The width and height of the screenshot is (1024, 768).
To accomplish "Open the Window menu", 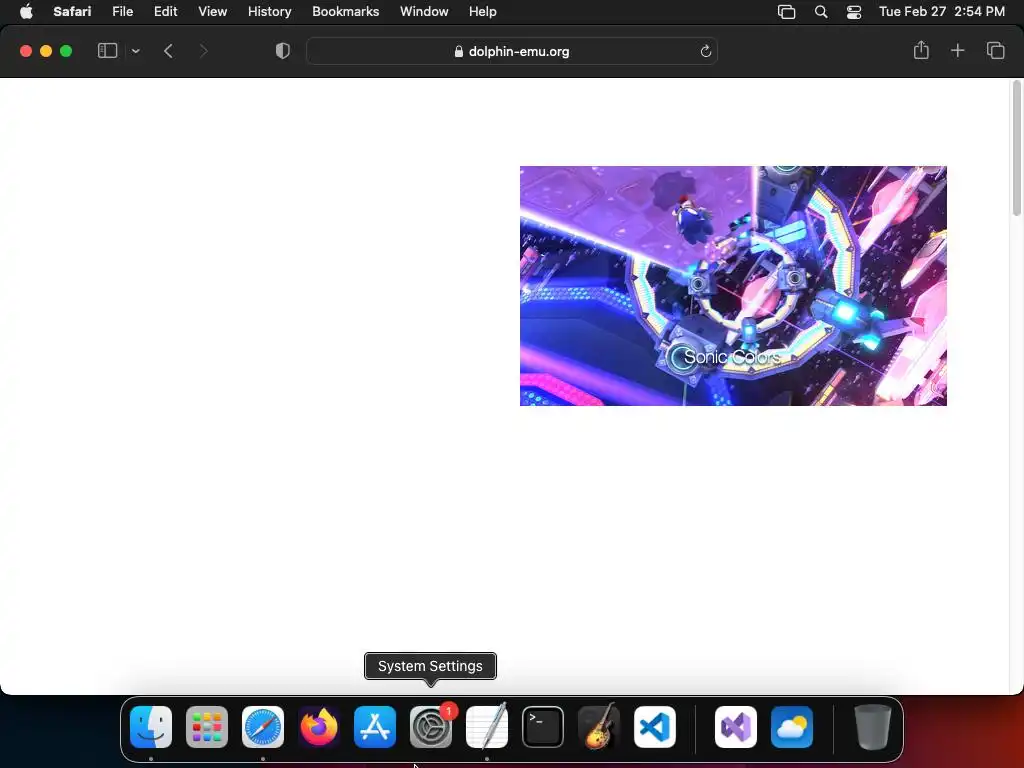I will [x=424, y=11].
